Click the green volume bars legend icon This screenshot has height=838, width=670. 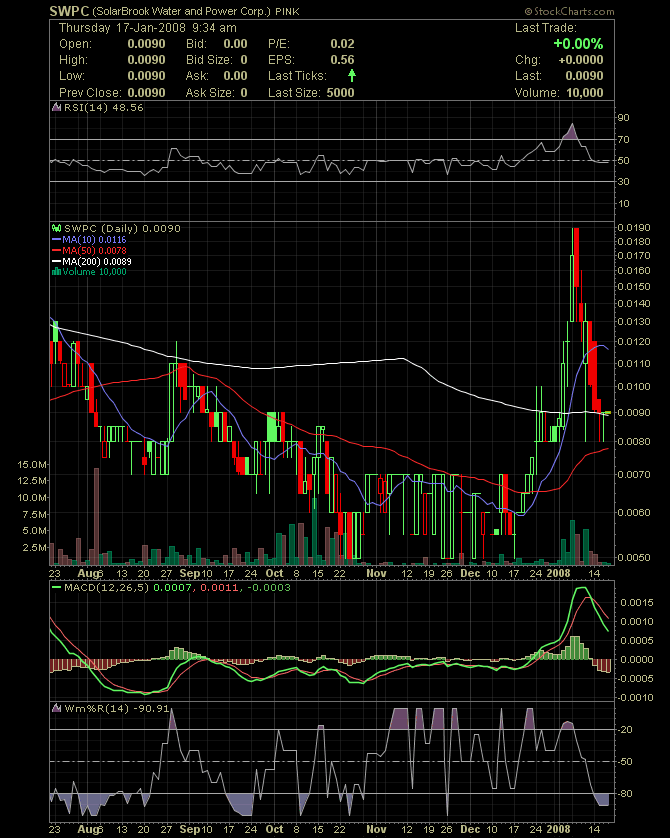tap(56, 272)
